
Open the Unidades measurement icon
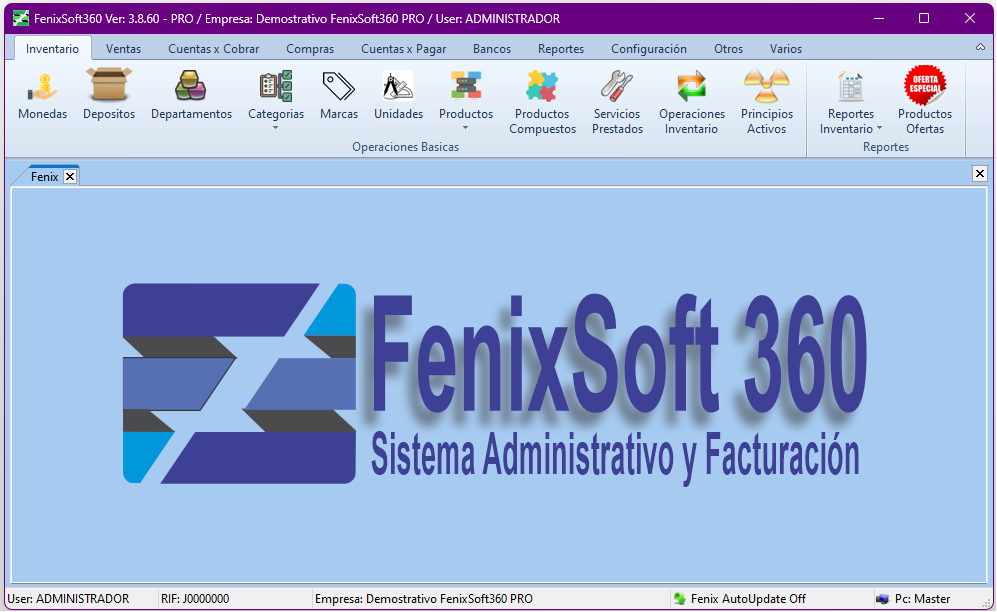(x=398, y=86)
